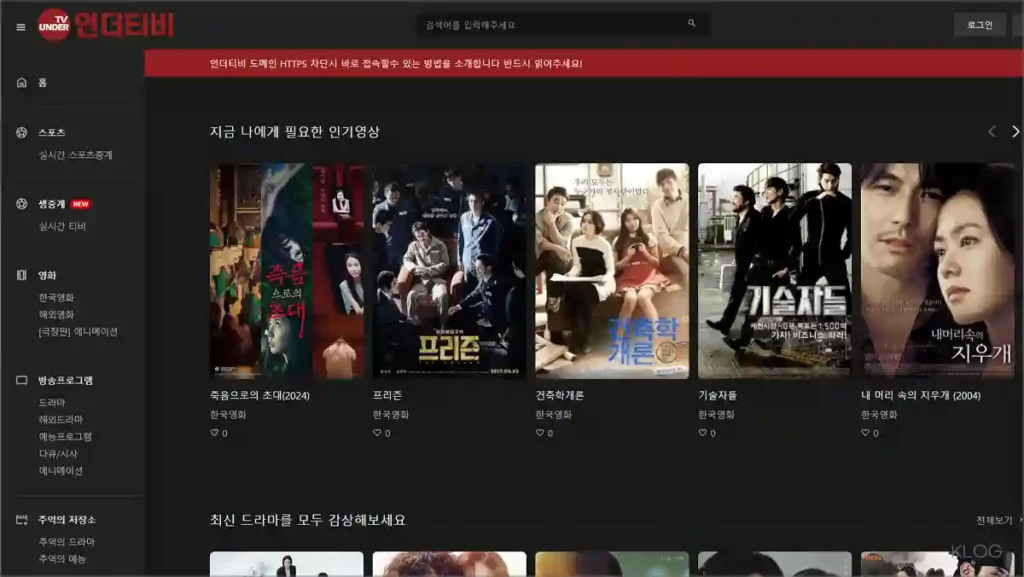Go to next popular videos arrow

[1015, 131]
